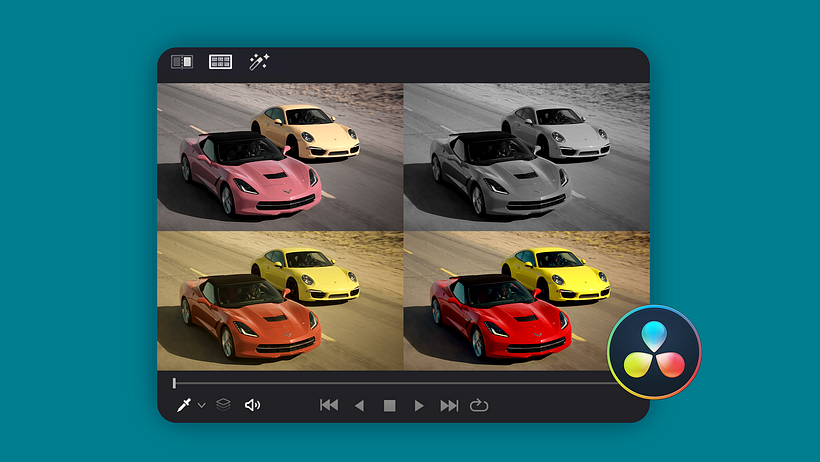Image resolution: width=820 pixels, height=462 pixels.
Task: Open the eyedropper tool dropdown chevron
Action: (x=201, y=405)
